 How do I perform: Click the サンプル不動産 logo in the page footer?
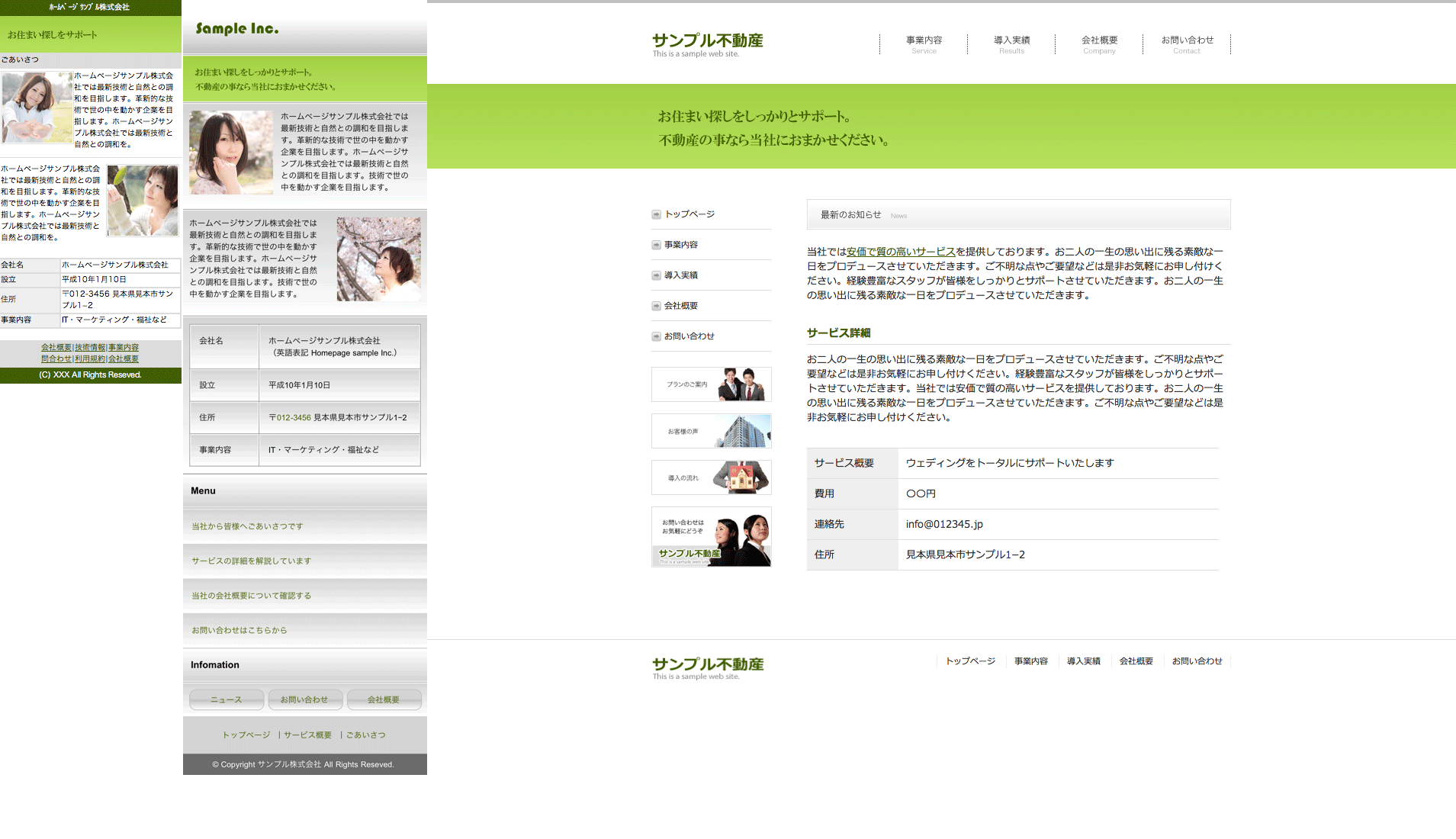point(707,667)
